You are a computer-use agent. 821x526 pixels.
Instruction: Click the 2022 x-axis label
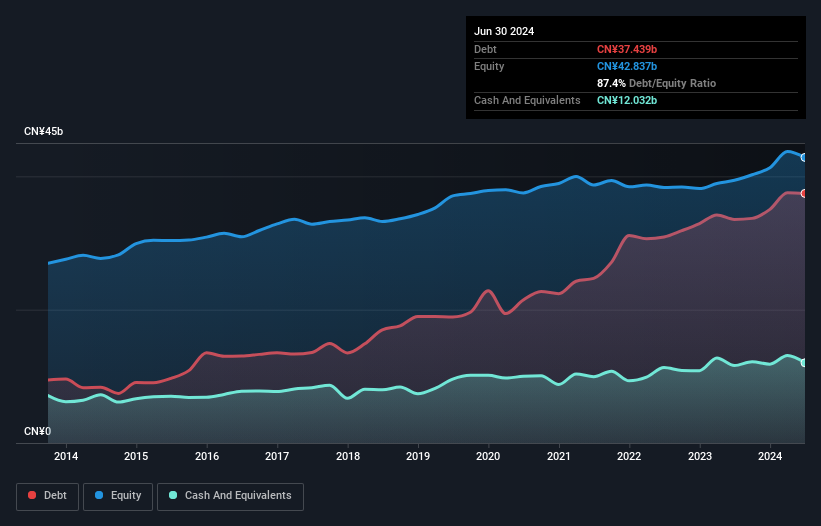629,456
